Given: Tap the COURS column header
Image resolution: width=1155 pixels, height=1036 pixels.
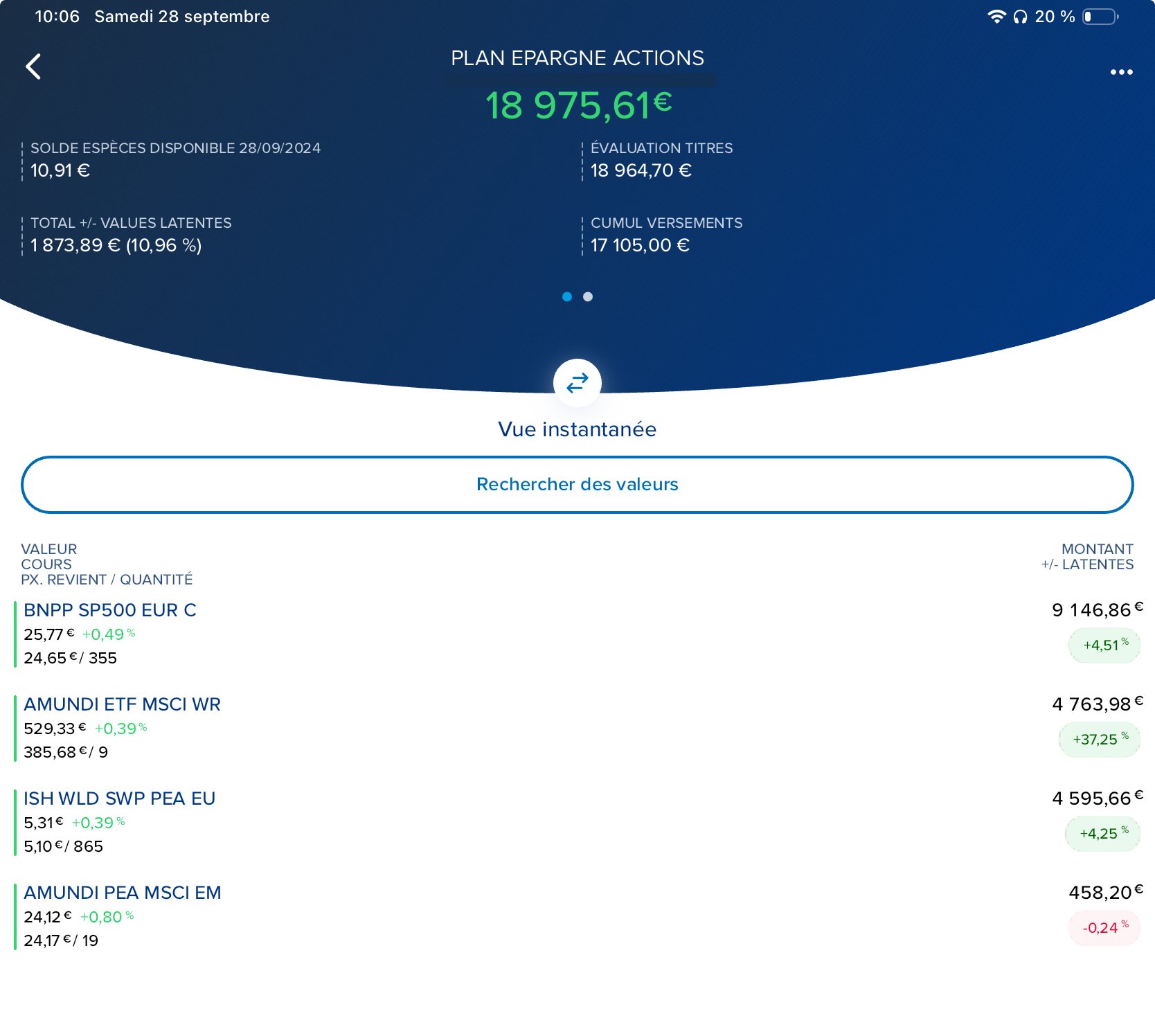Looking at the screenshot, I should click(x=46, y=564).
